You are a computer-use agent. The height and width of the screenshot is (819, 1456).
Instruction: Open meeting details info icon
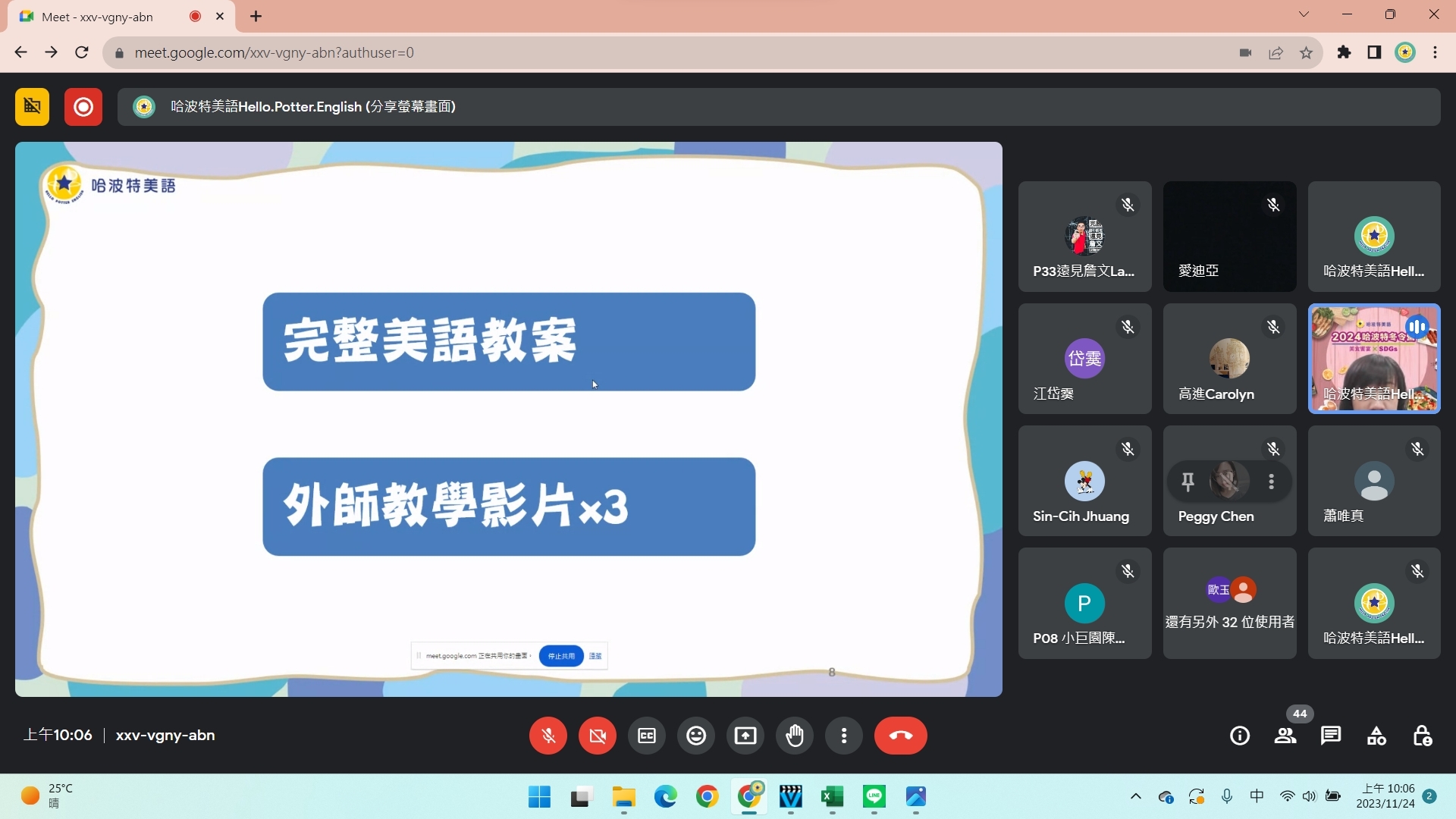point(1239,736)
